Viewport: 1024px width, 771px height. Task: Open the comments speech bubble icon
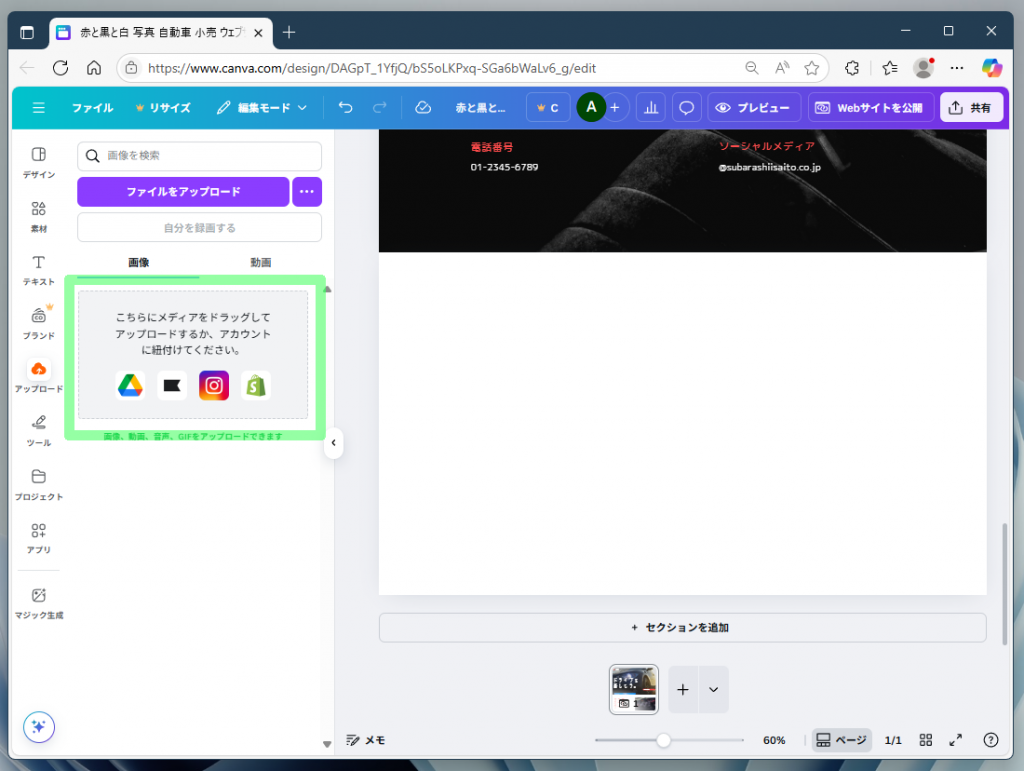687,108
